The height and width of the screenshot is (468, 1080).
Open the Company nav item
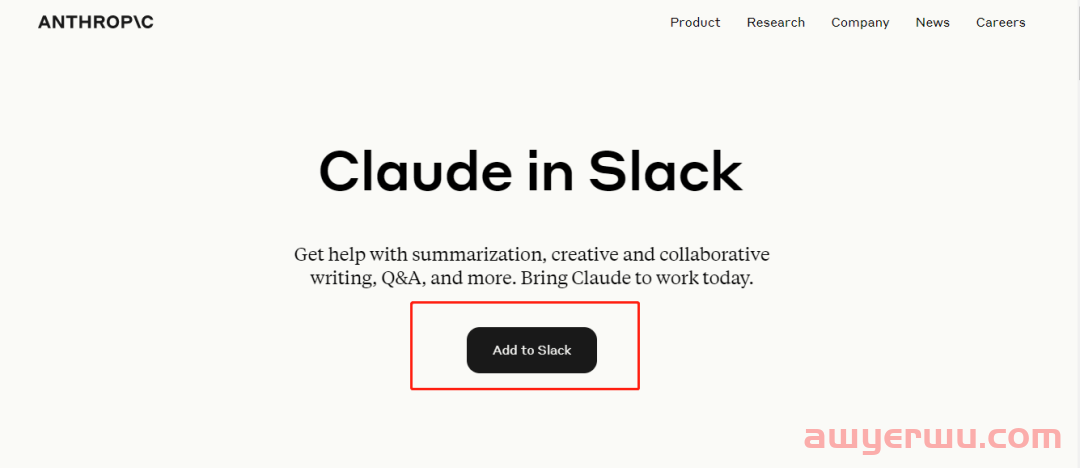tap(860, 23)
